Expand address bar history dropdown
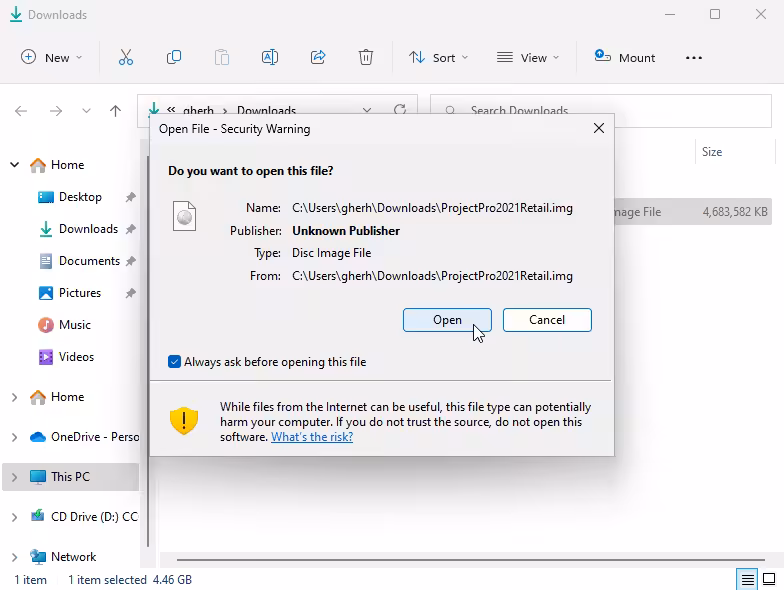 click(367, 110)
